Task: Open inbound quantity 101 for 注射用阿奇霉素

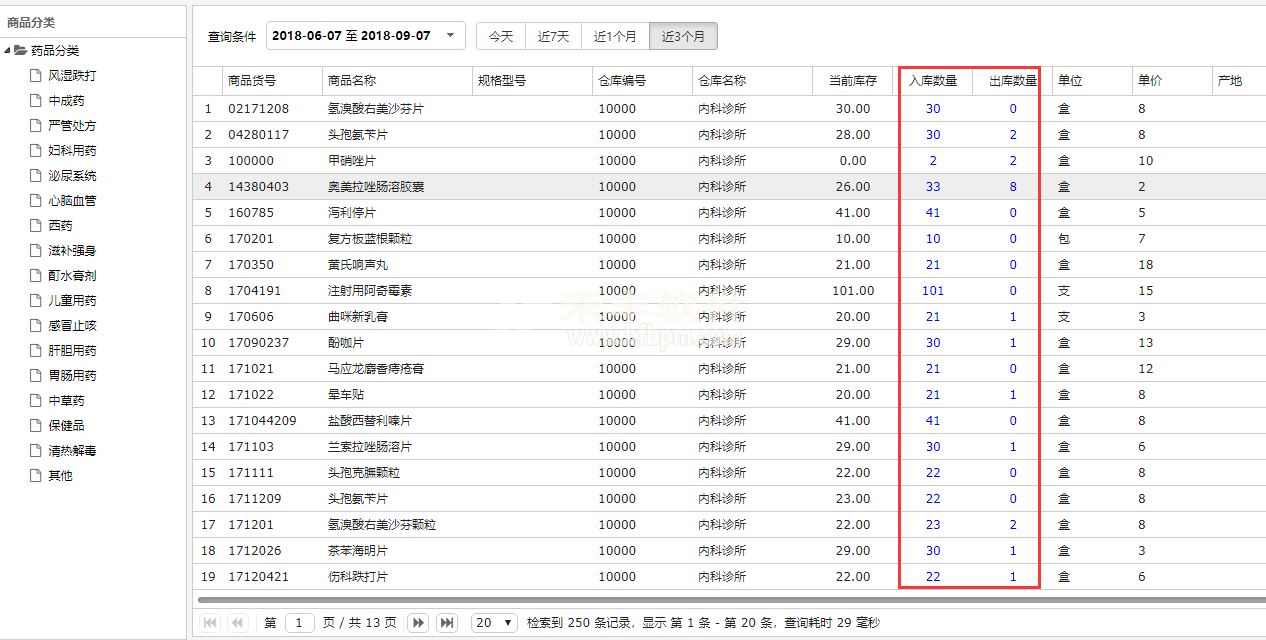Action: click(932, 291)
